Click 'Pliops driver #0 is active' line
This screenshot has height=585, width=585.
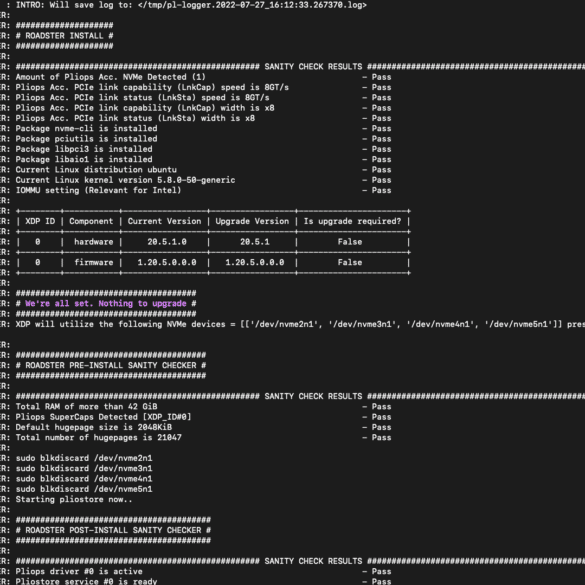coord(79,571)
